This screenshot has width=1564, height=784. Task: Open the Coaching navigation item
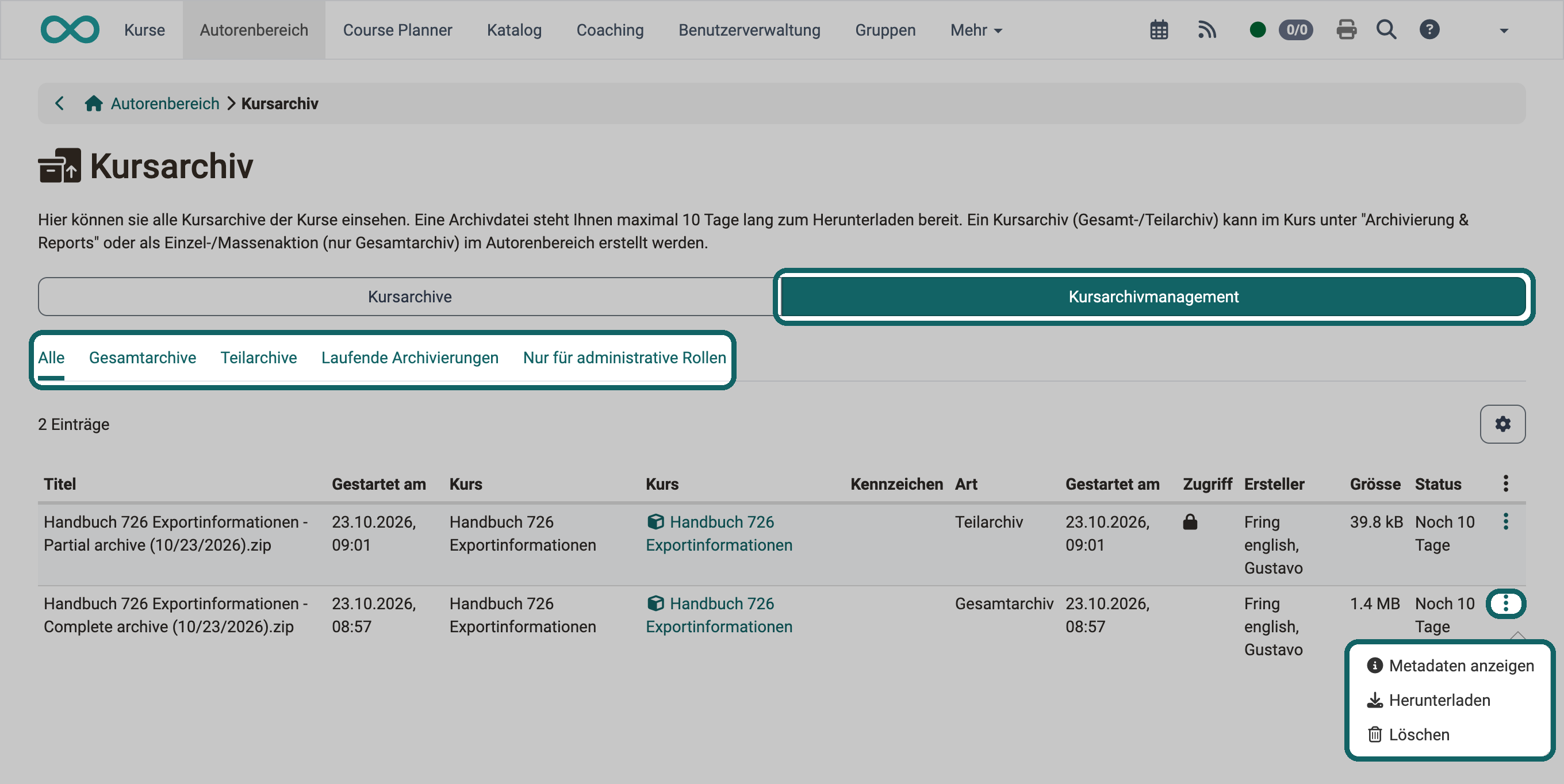(x=609, y=30)
